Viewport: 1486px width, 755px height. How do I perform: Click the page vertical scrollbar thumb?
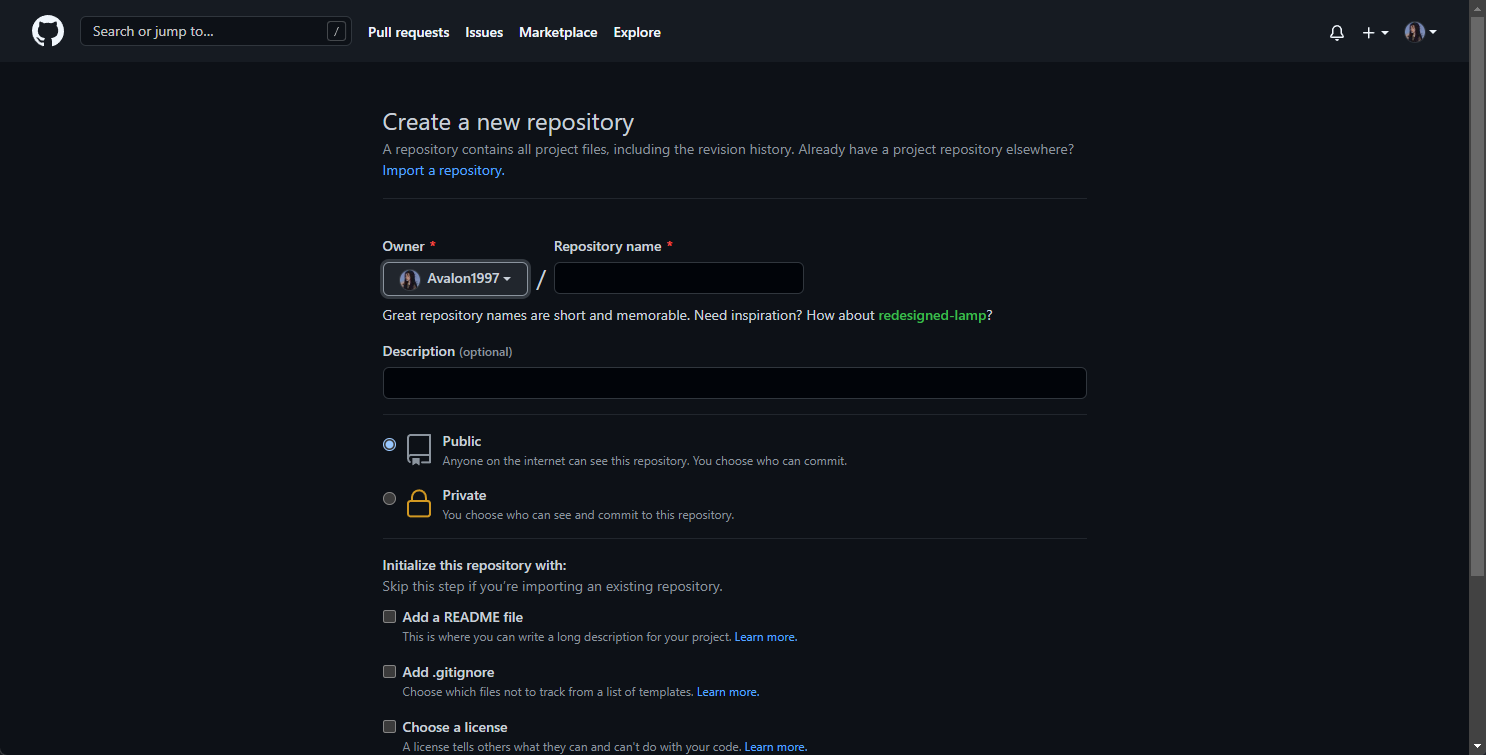[1478, 296]
